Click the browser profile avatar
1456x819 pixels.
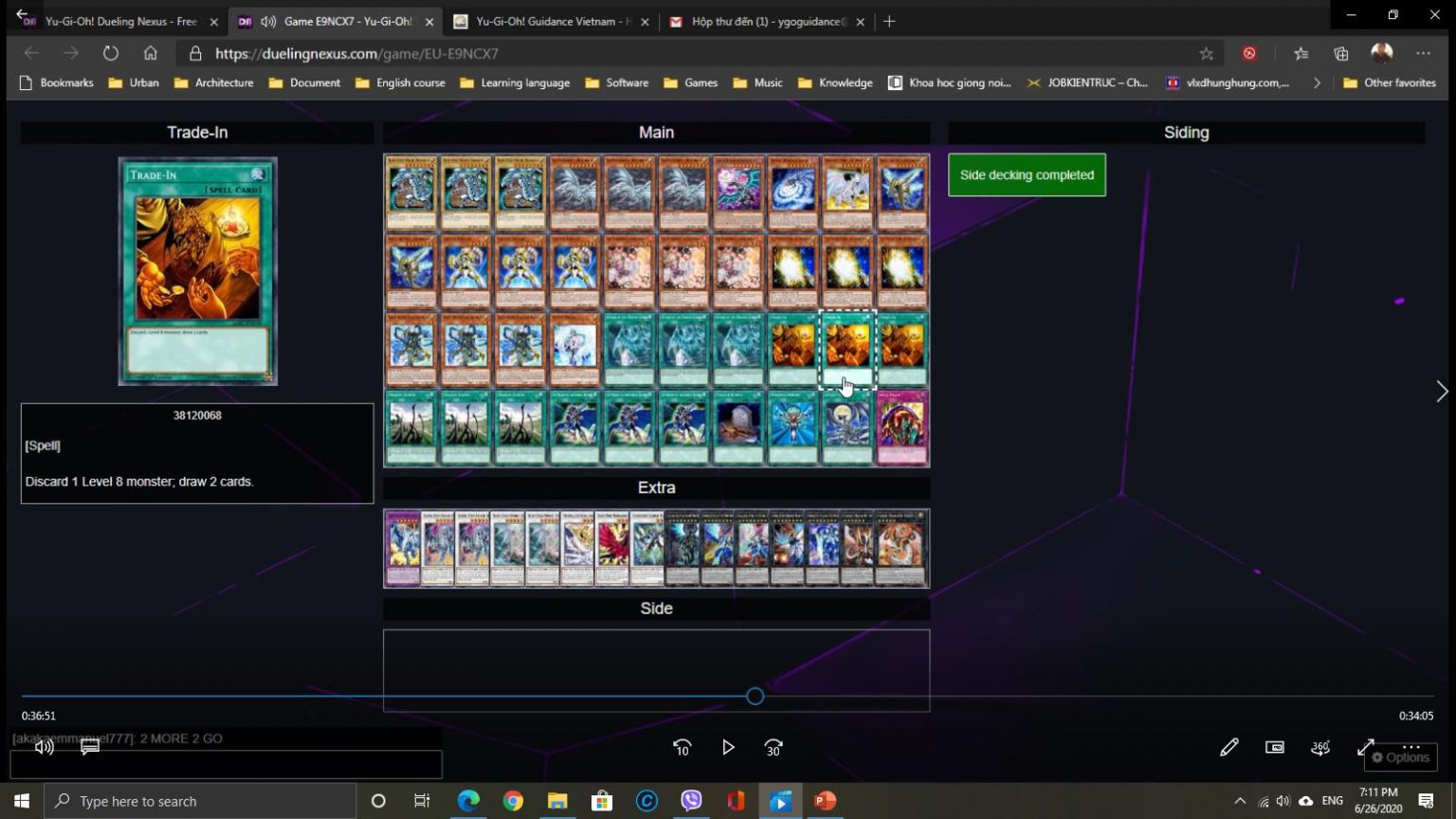point(1382,53)
